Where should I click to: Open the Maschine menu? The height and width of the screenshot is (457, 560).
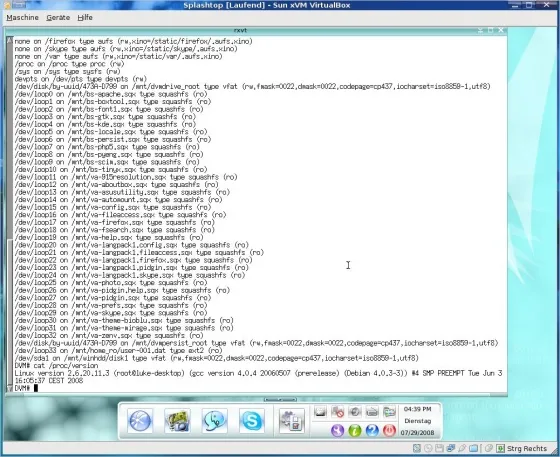point(22,17)
